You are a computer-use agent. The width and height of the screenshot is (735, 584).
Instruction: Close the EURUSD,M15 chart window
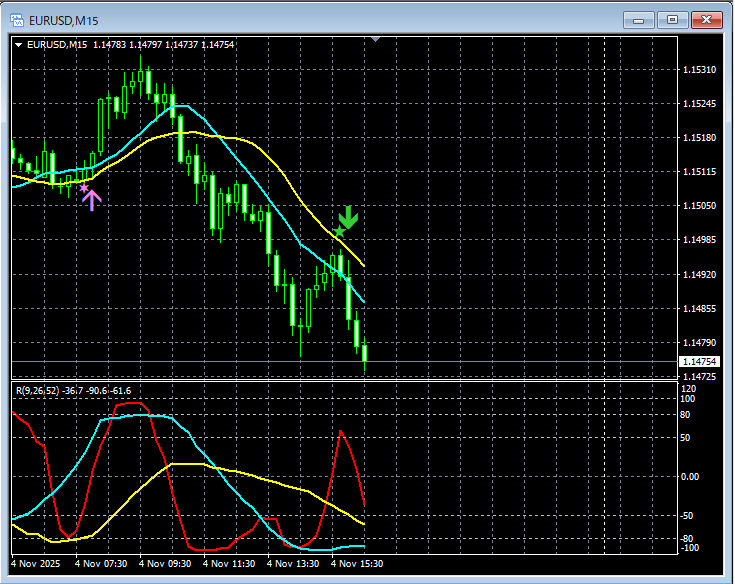(x=706, y=20)
